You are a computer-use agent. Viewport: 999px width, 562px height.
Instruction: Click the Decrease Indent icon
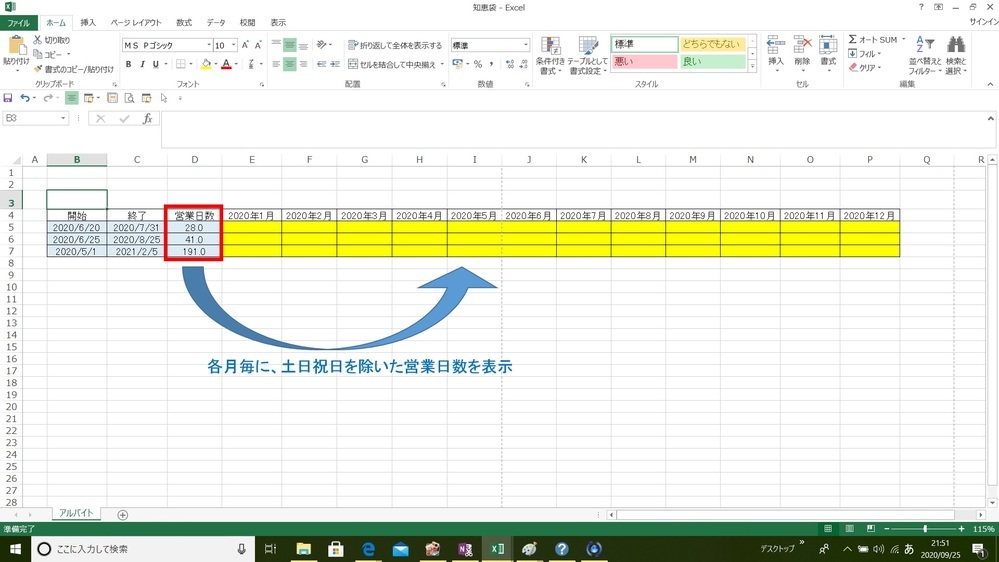[x=321, y=64]
